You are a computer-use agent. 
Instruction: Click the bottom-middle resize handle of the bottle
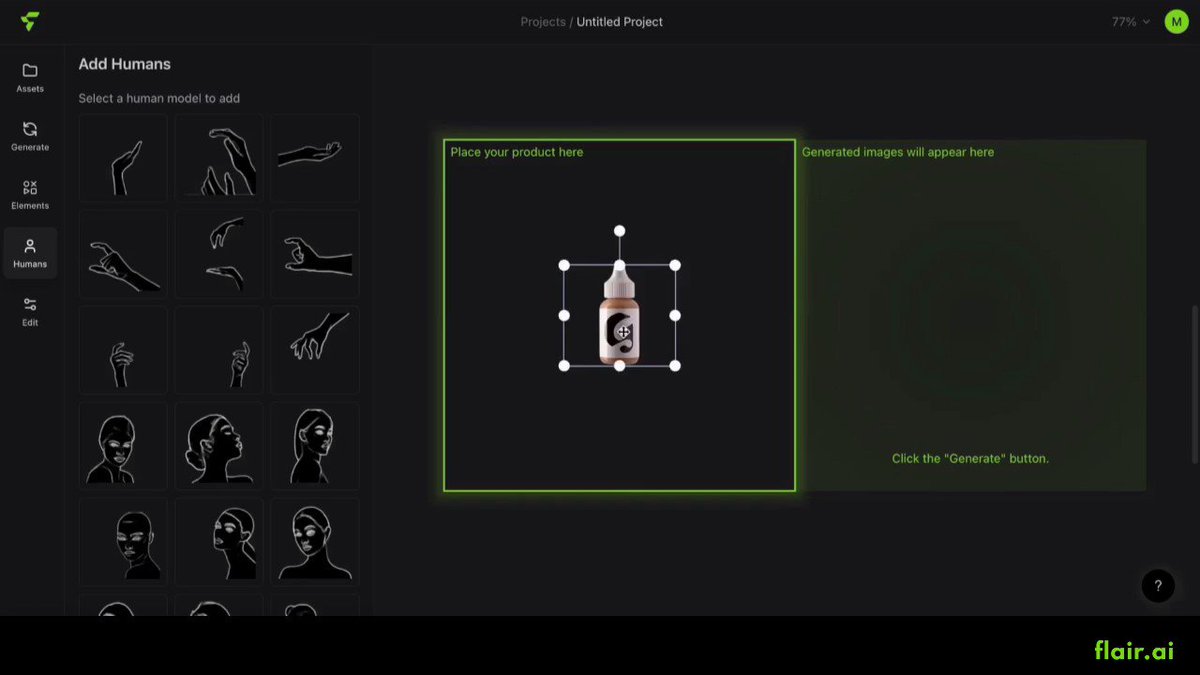(619, 366)
